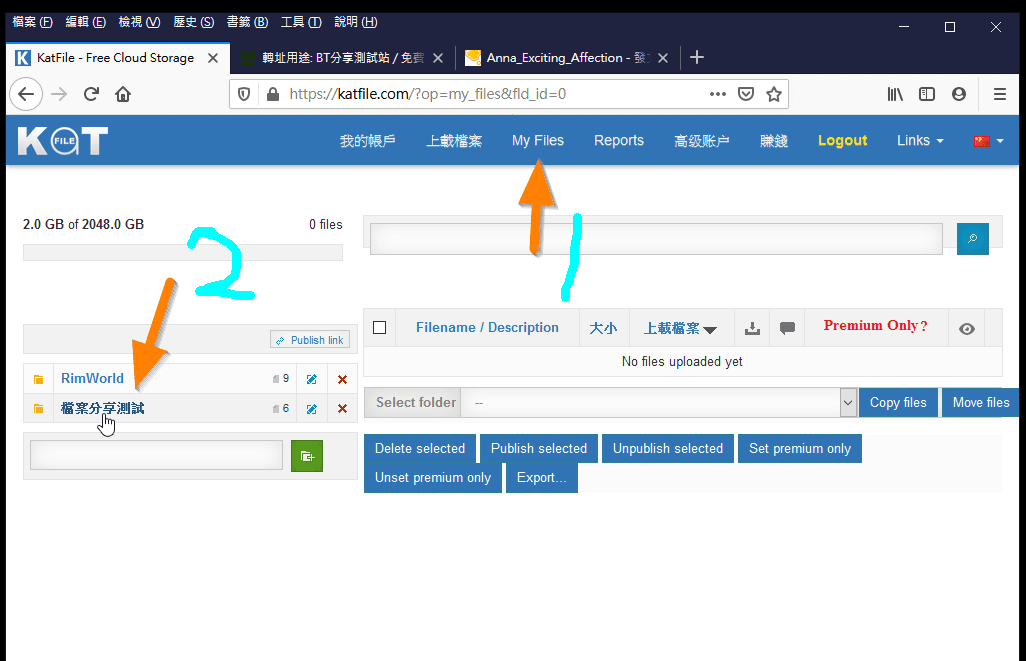Viewport: 1026px width, 661px height.
Task: Click the download icon in the file list header
Action: (x=751, y=327)
